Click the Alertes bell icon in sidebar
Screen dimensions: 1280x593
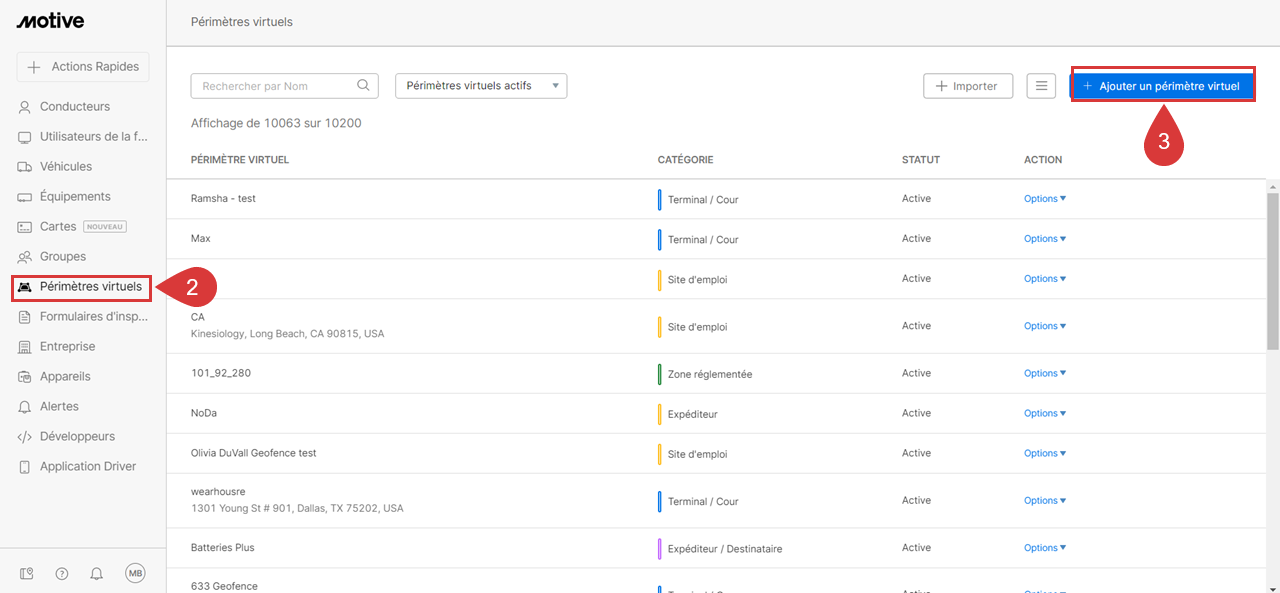tap(25, 407)
